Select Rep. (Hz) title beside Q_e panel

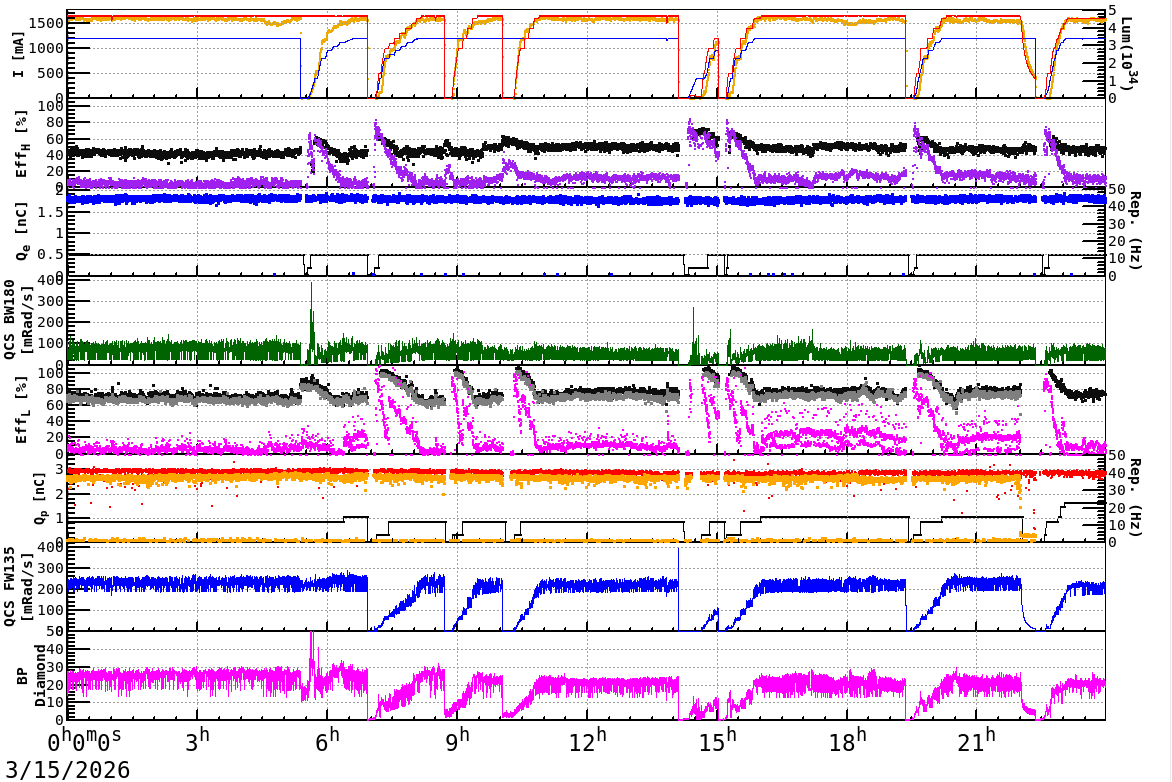tap(1134, 231)
